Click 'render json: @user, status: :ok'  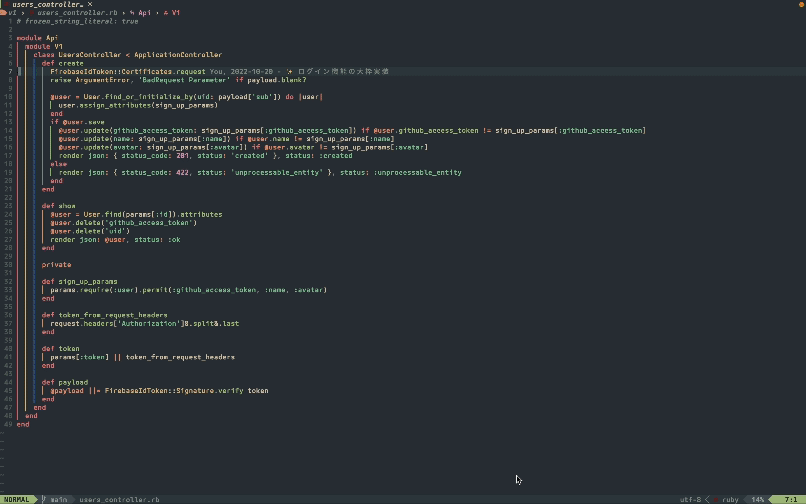click(115, 240)
